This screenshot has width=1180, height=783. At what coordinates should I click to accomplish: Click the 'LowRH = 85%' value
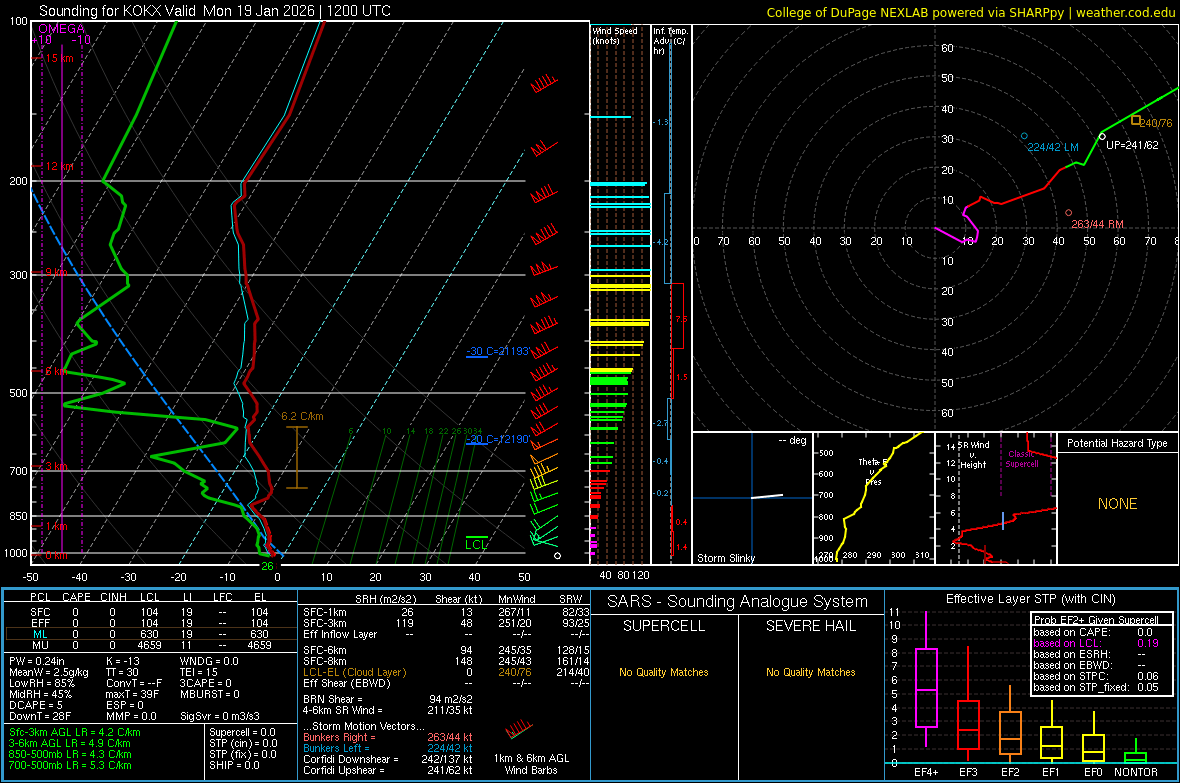(42, 683)
